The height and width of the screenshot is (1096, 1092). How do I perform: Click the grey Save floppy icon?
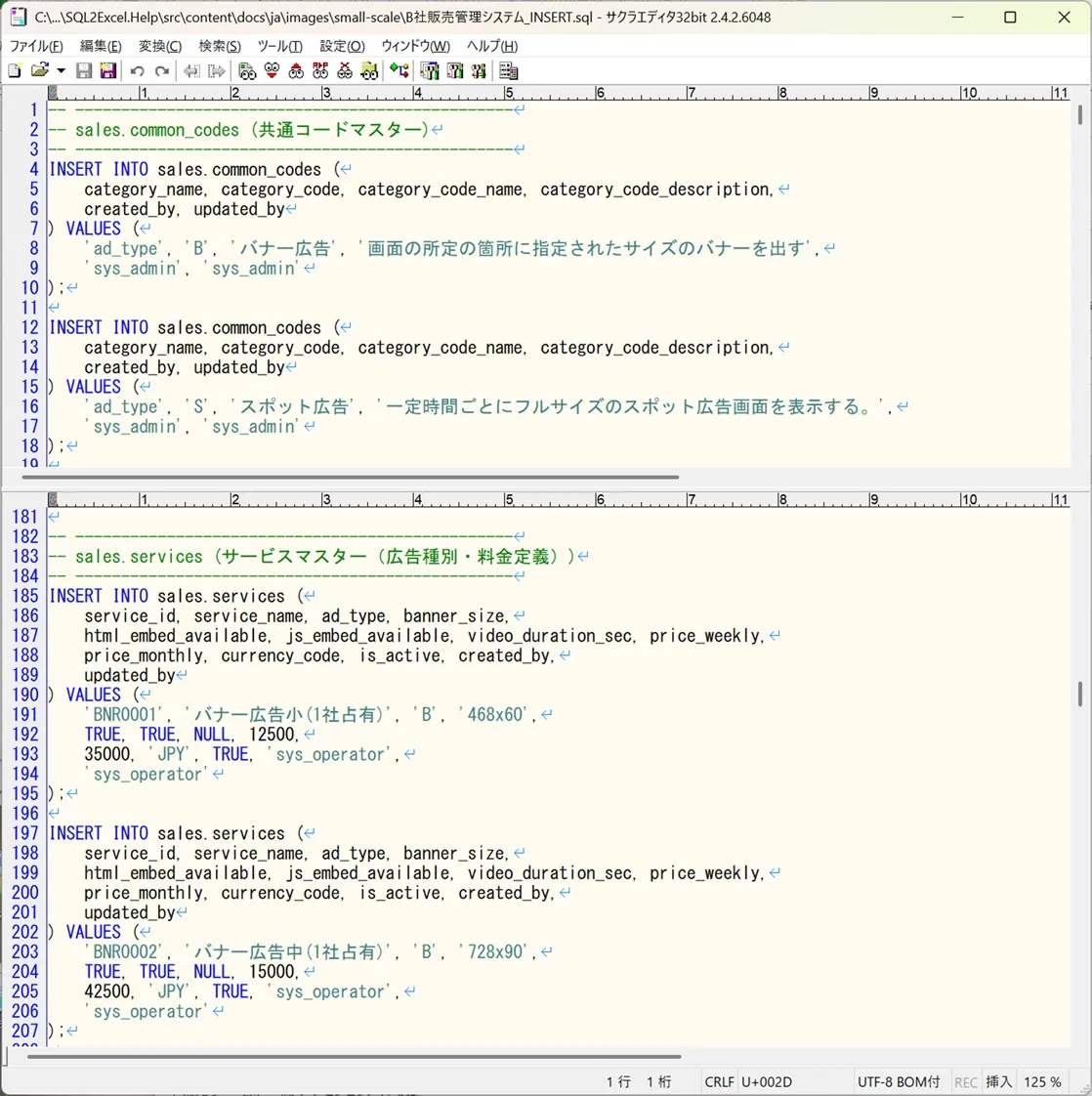tap(84, 70)
